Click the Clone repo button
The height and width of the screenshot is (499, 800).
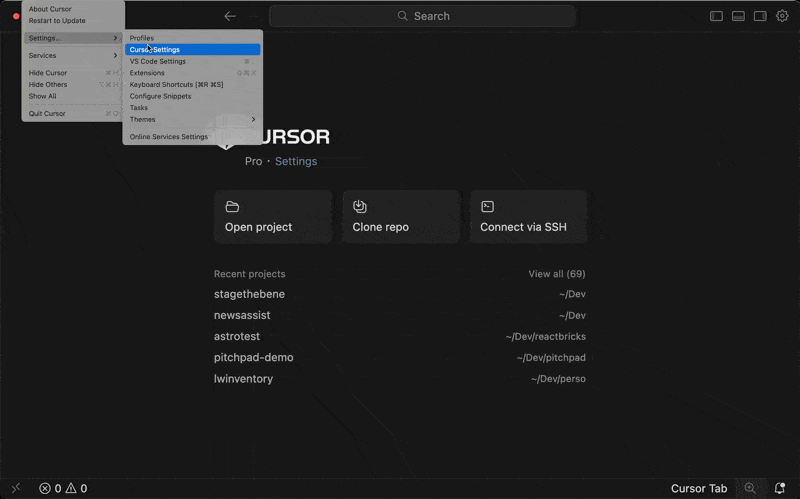(x=401, y=217)
